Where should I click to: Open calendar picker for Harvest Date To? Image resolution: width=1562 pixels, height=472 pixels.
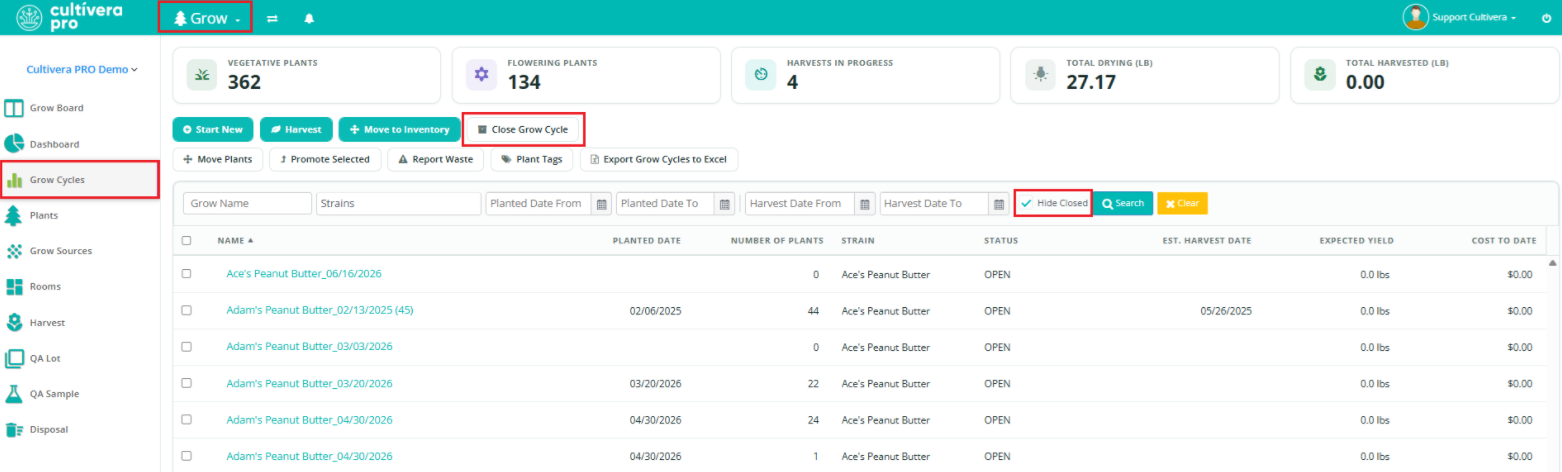pos(998,204)
